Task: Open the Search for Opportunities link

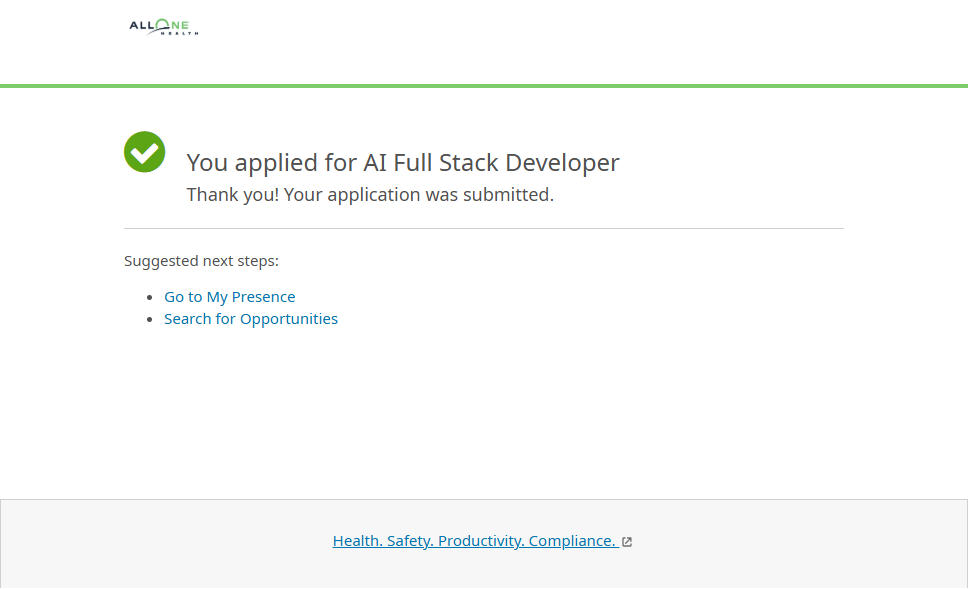Action: [x=250, y=319]
